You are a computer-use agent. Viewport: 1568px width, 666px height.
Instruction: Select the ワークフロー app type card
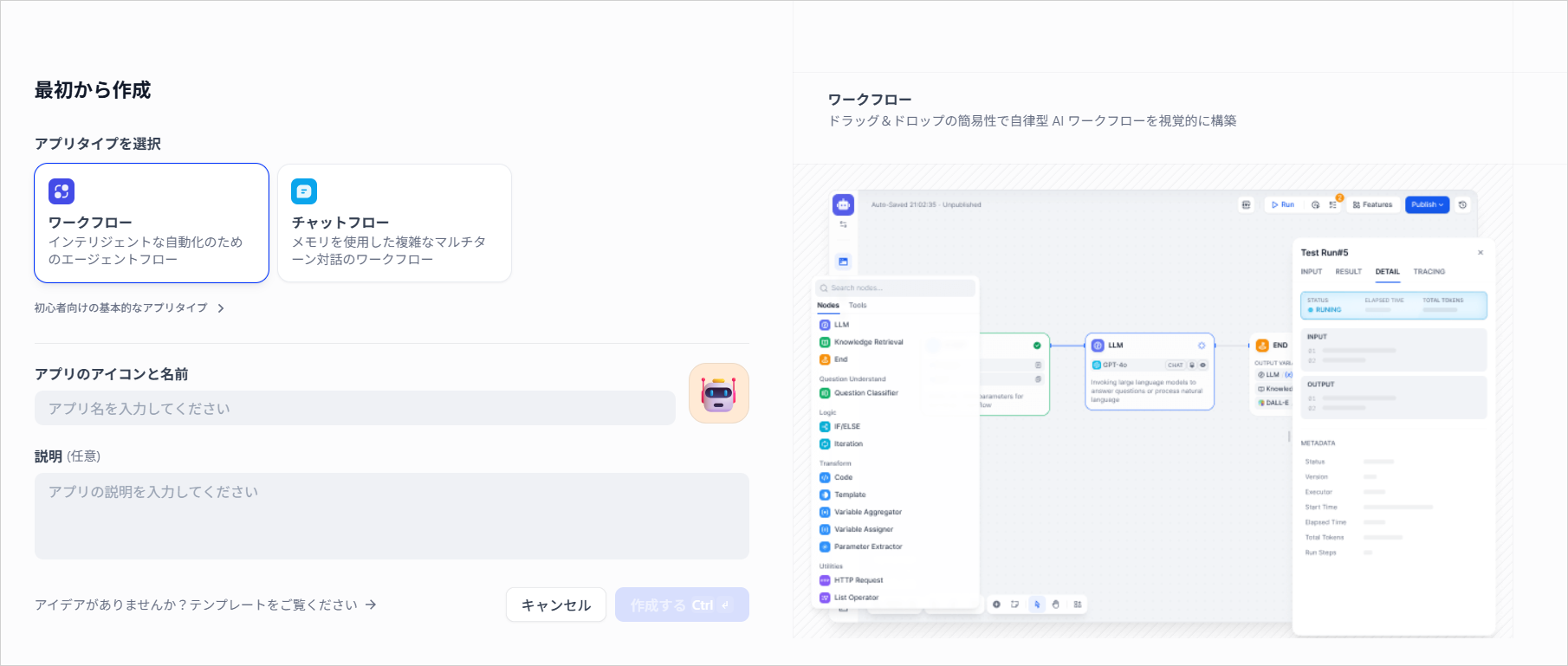tap(152, 223)
